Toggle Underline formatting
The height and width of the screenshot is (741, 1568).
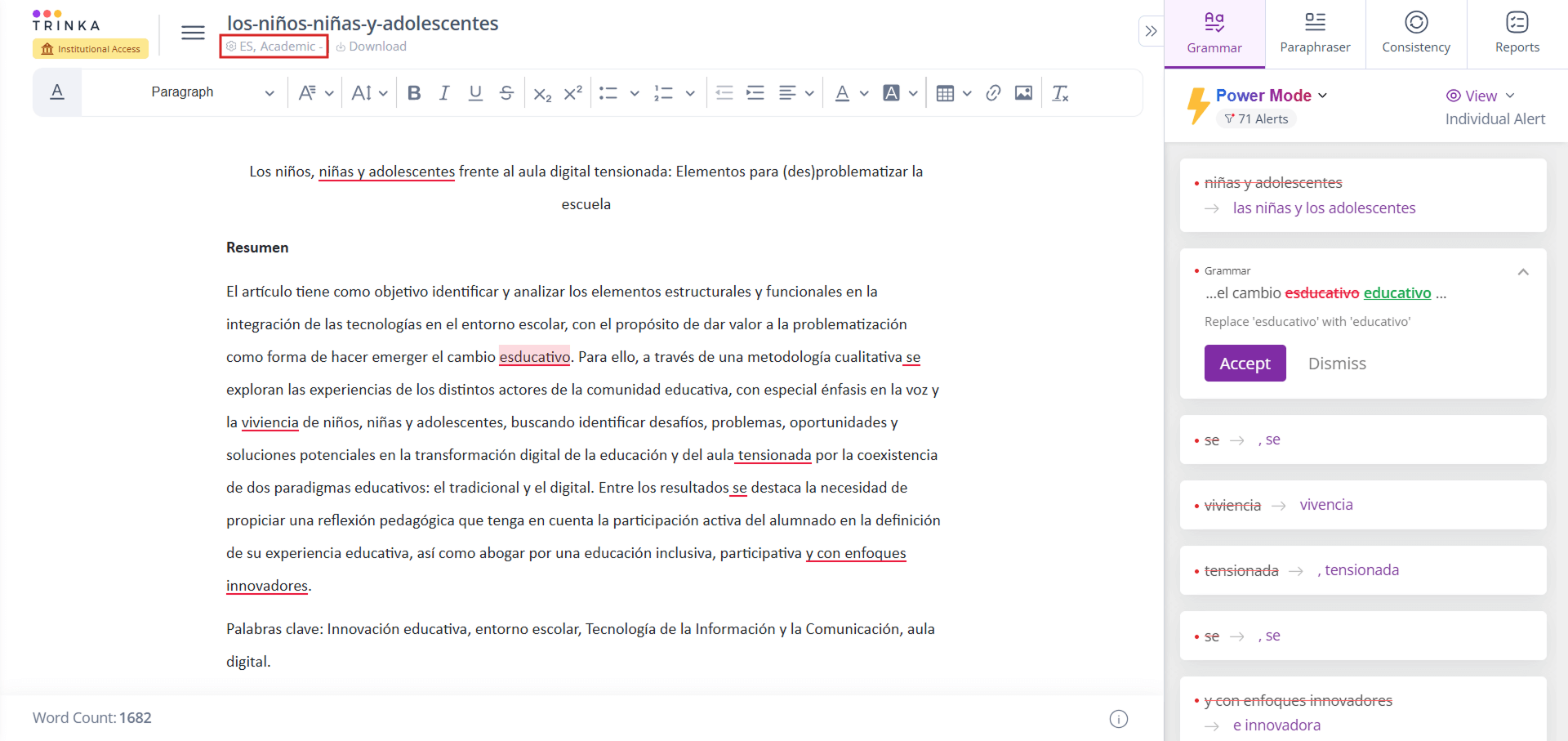coord(475,93)
